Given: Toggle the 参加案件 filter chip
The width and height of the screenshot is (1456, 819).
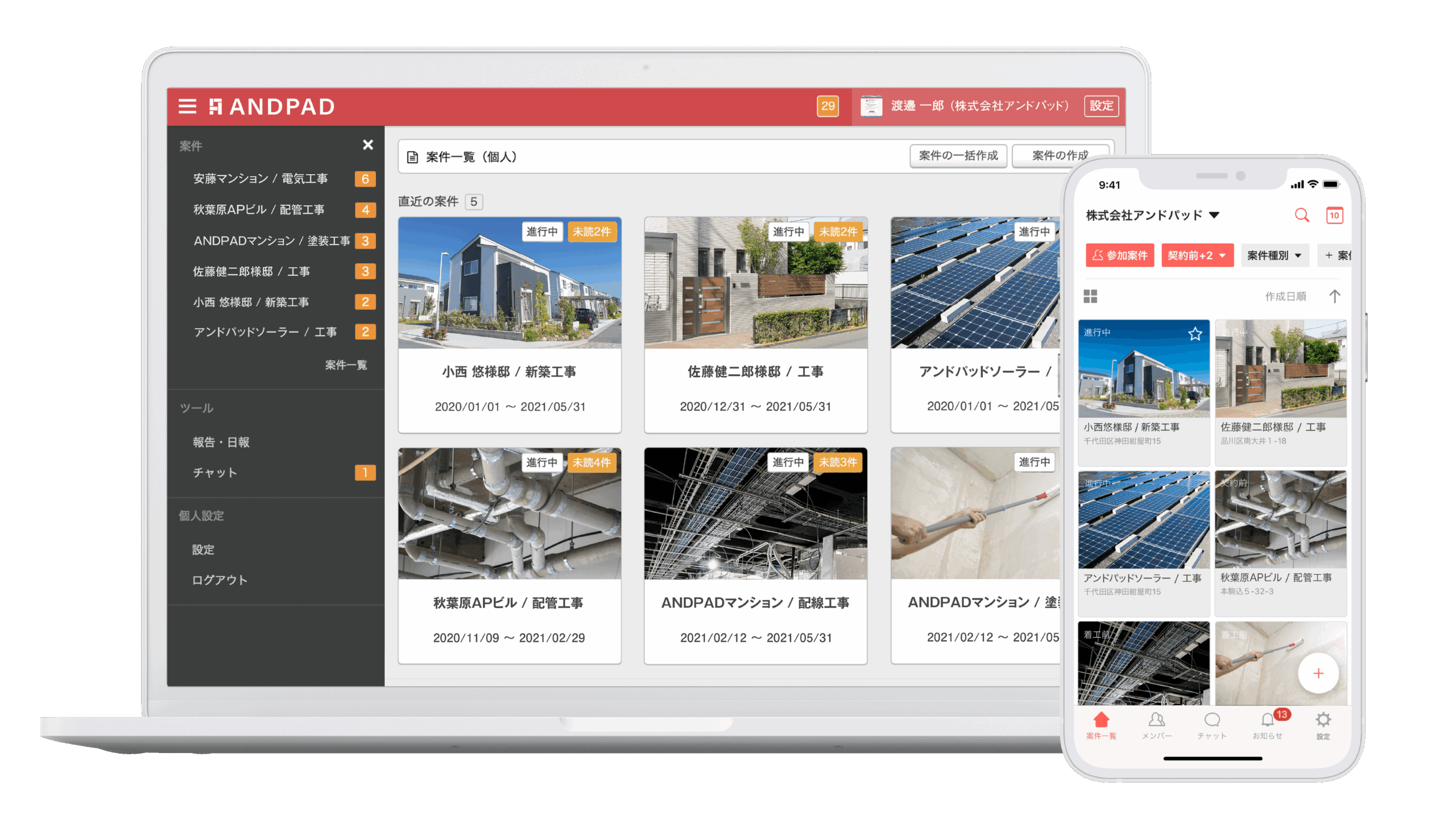Looking at the screenshot, I should 1119,255.
